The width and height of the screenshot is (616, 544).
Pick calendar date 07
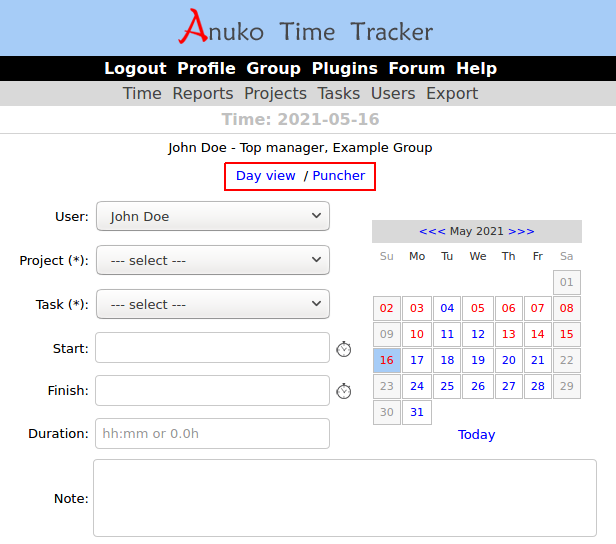[537, 308]
